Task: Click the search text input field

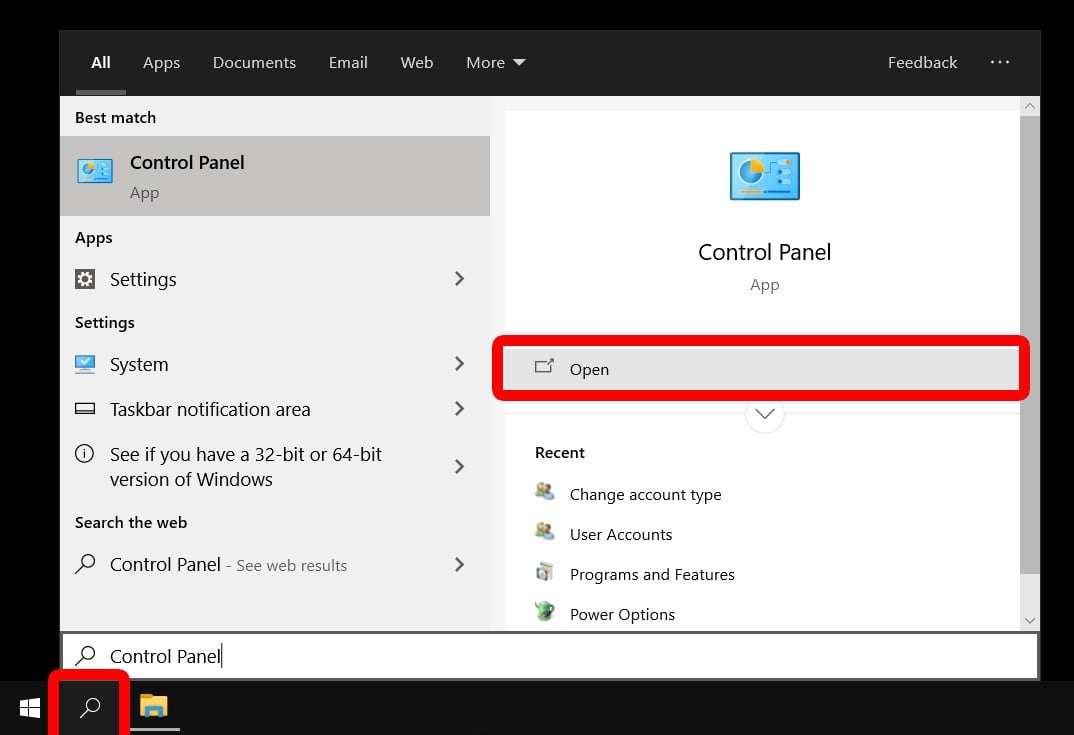Action: coord(550,656)
